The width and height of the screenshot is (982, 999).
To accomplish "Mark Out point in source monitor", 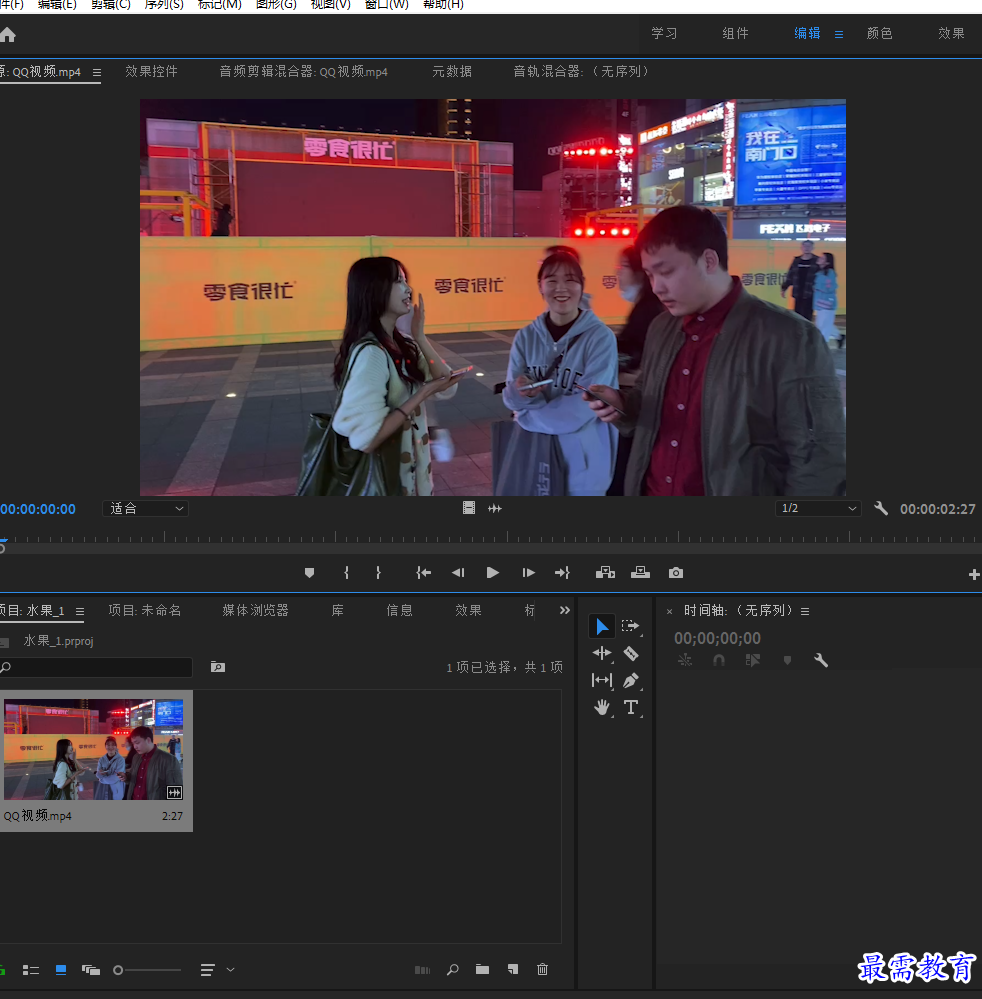I will tap(379, 573).
